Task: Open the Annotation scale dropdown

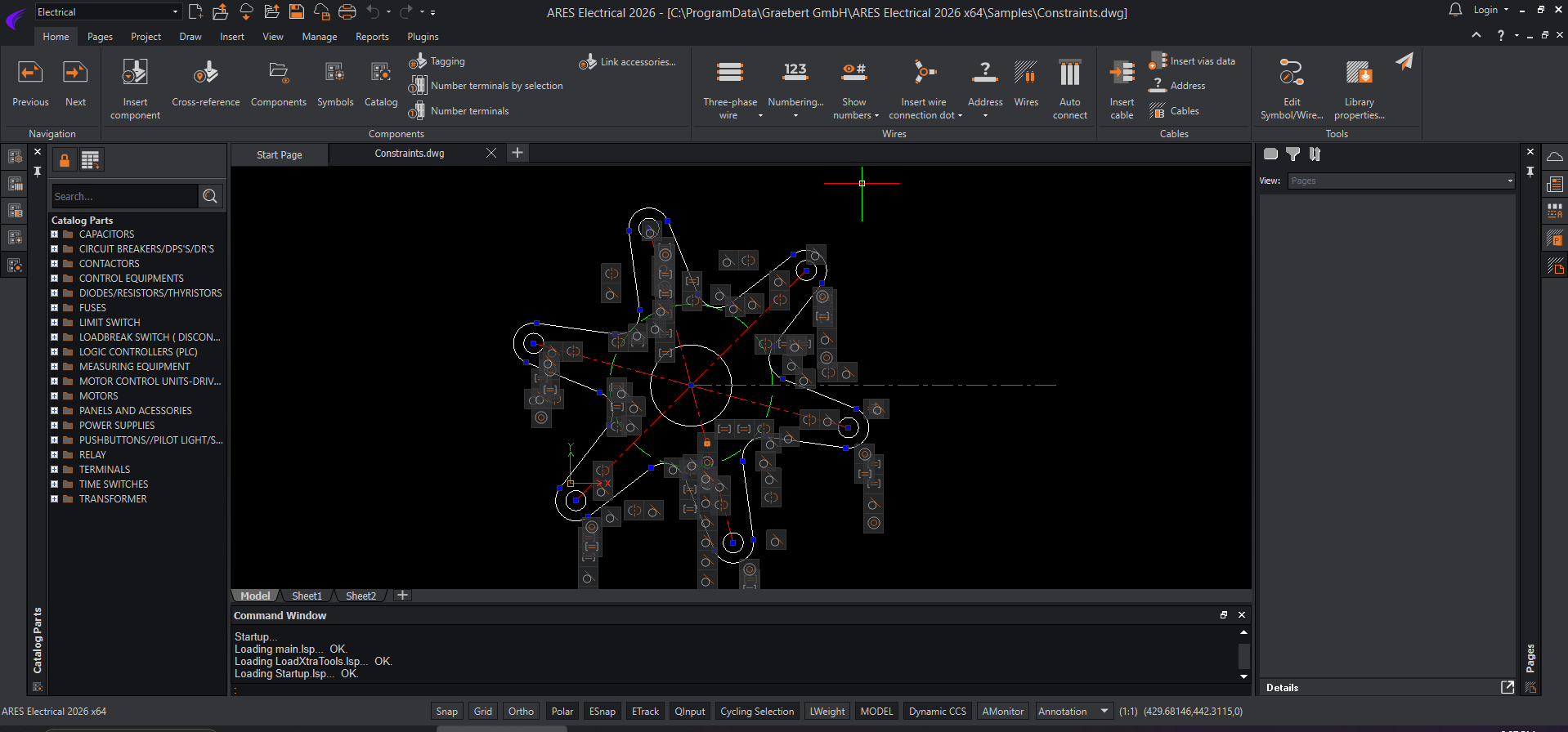Action: coord(1104,712)
